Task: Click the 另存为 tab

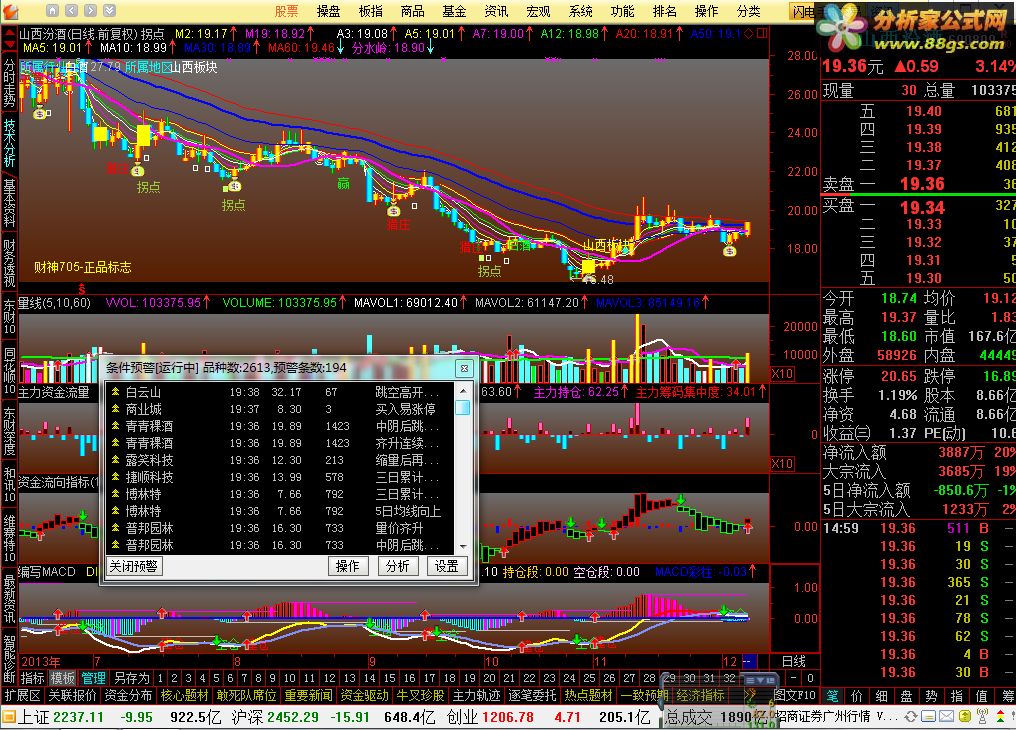Action: [132, 678]
